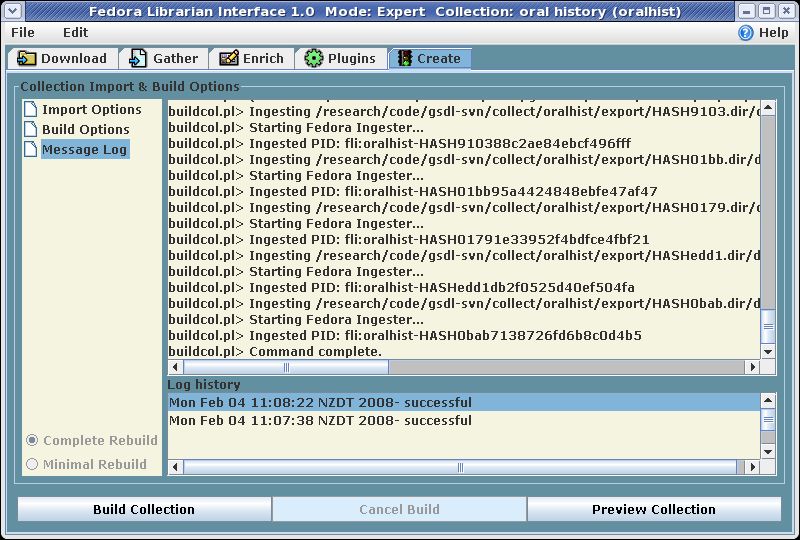800x540 pixels.
Task: Minimize the Fedora Librarian Interface window
Action: [746, 11]
